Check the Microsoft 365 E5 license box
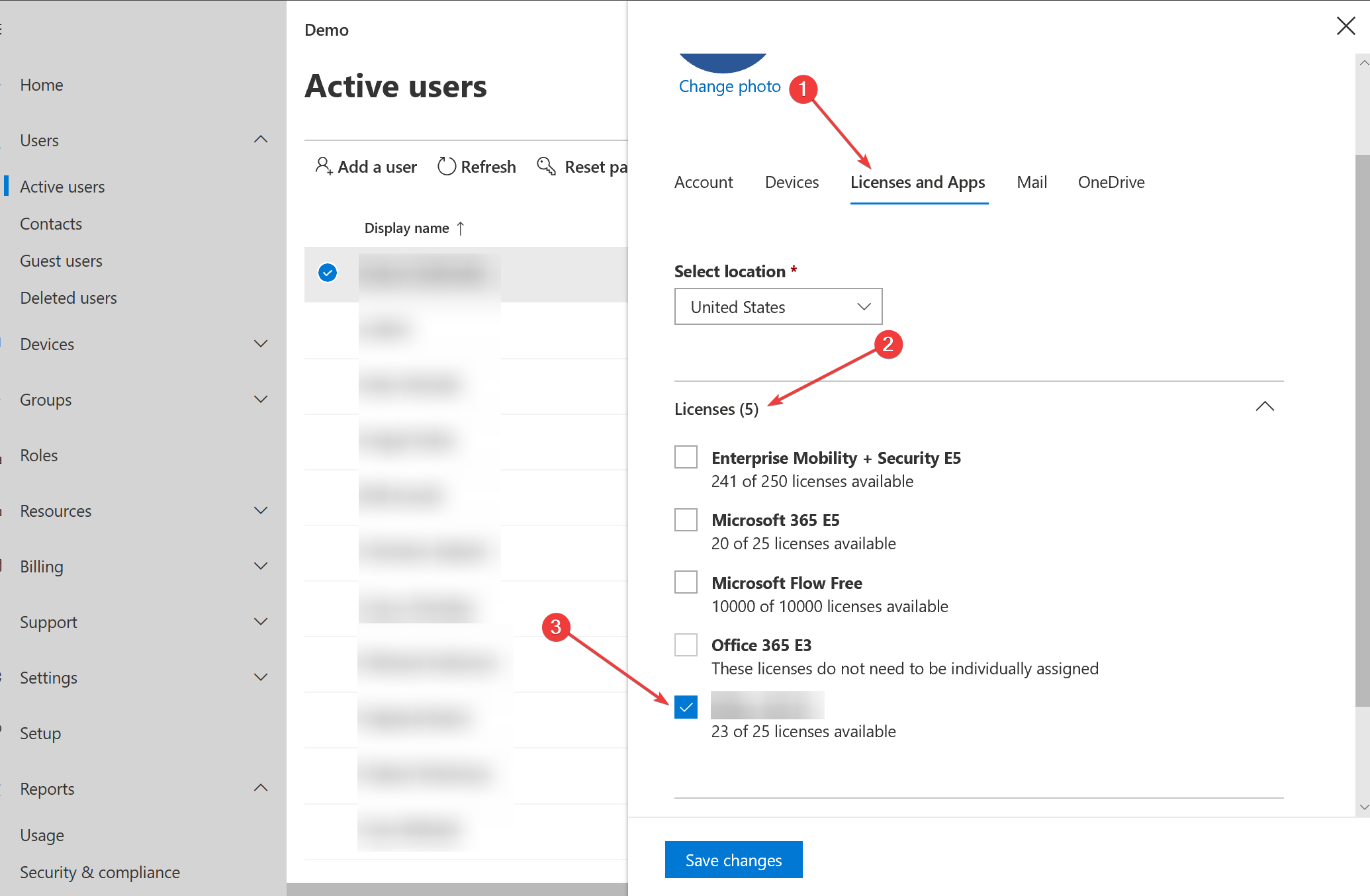Image resolution: width=1370 pixels, height=896 pixels. tap(686, 519)
